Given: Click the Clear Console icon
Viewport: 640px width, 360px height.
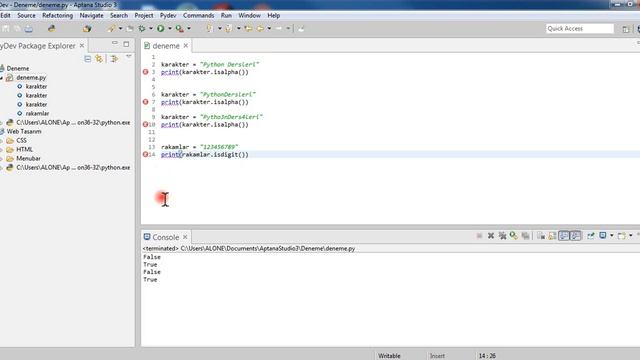Looking at the screenshot, I should [x=541, y=236].
